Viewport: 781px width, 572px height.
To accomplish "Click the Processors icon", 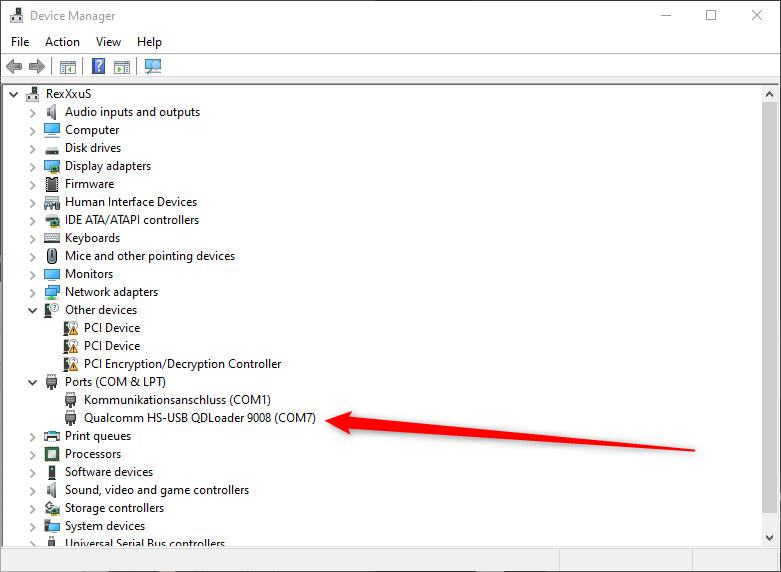I will pos(52,454).
